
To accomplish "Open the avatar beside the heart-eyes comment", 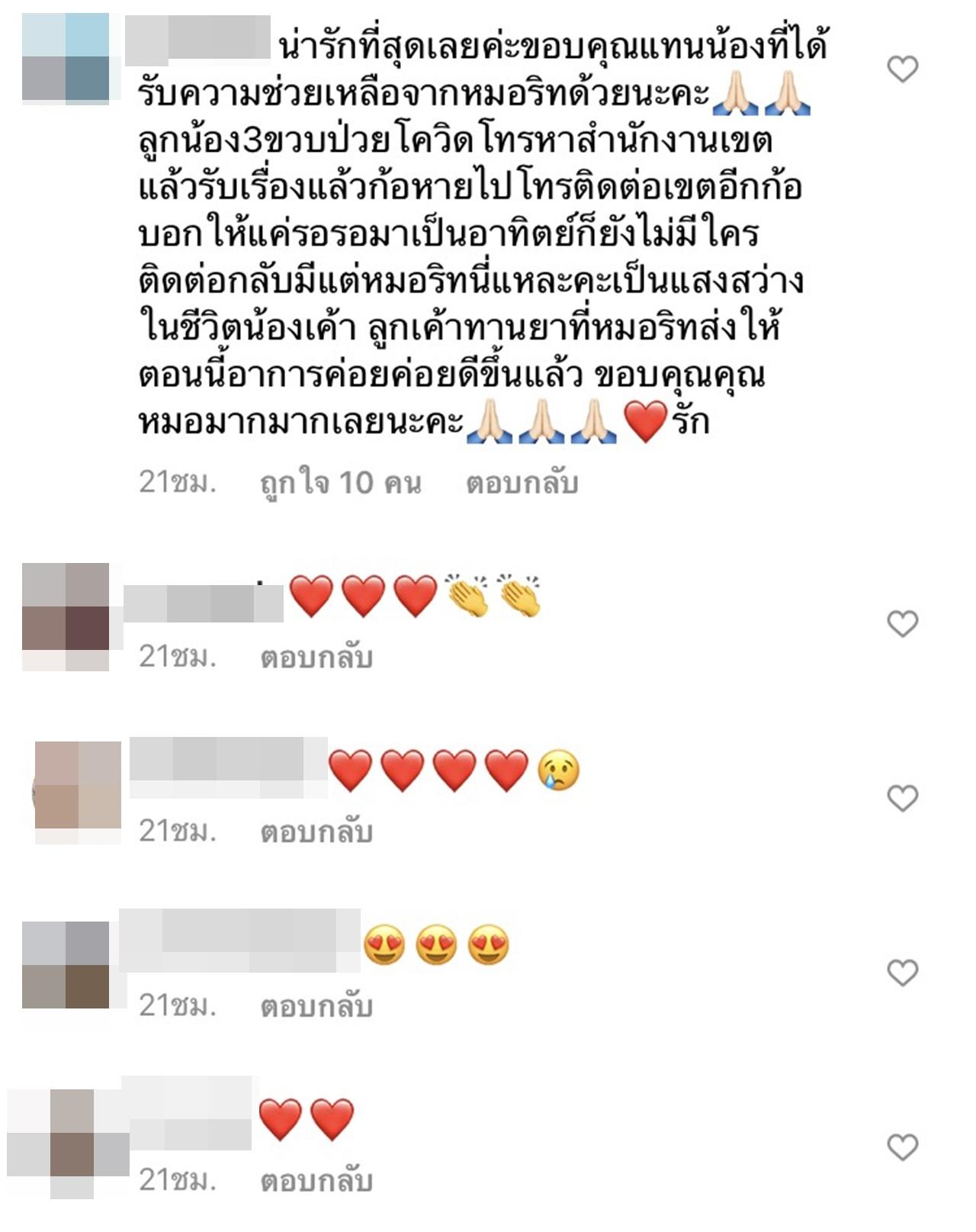I will [66, 965].
